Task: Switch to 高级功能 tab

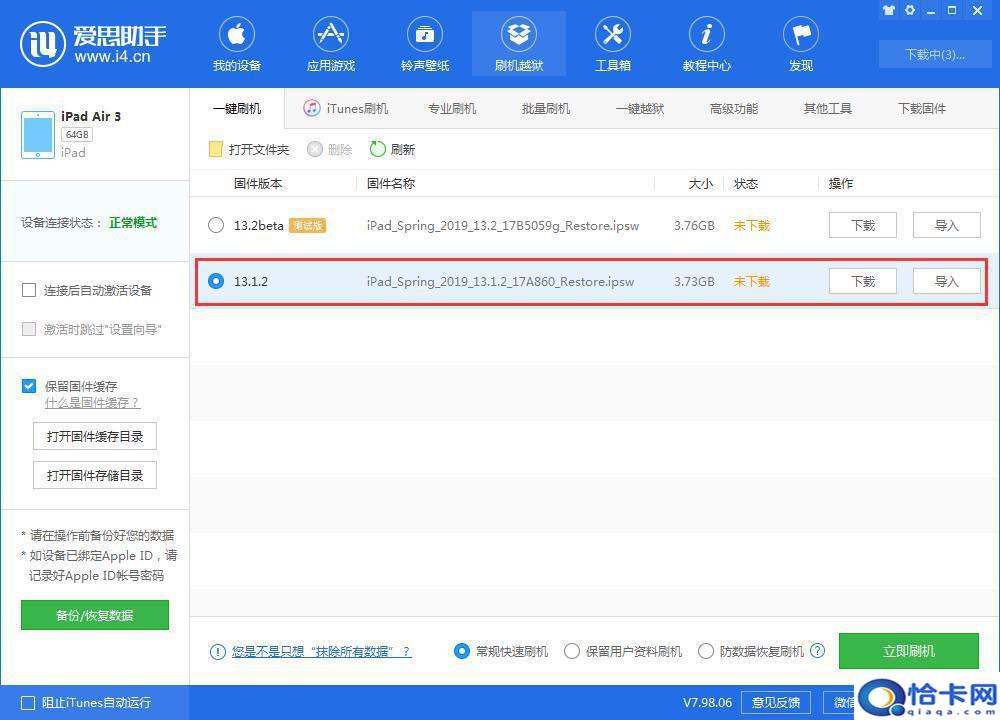Action: (x=733, y=108)
